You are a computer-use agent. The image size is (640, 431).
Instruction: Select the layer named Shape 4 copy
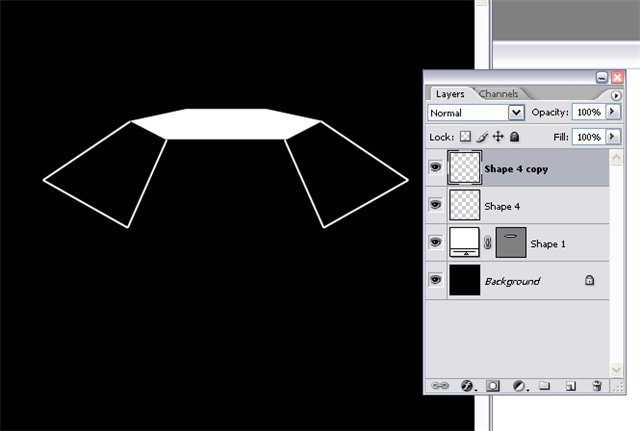click(x=516, y=169)
